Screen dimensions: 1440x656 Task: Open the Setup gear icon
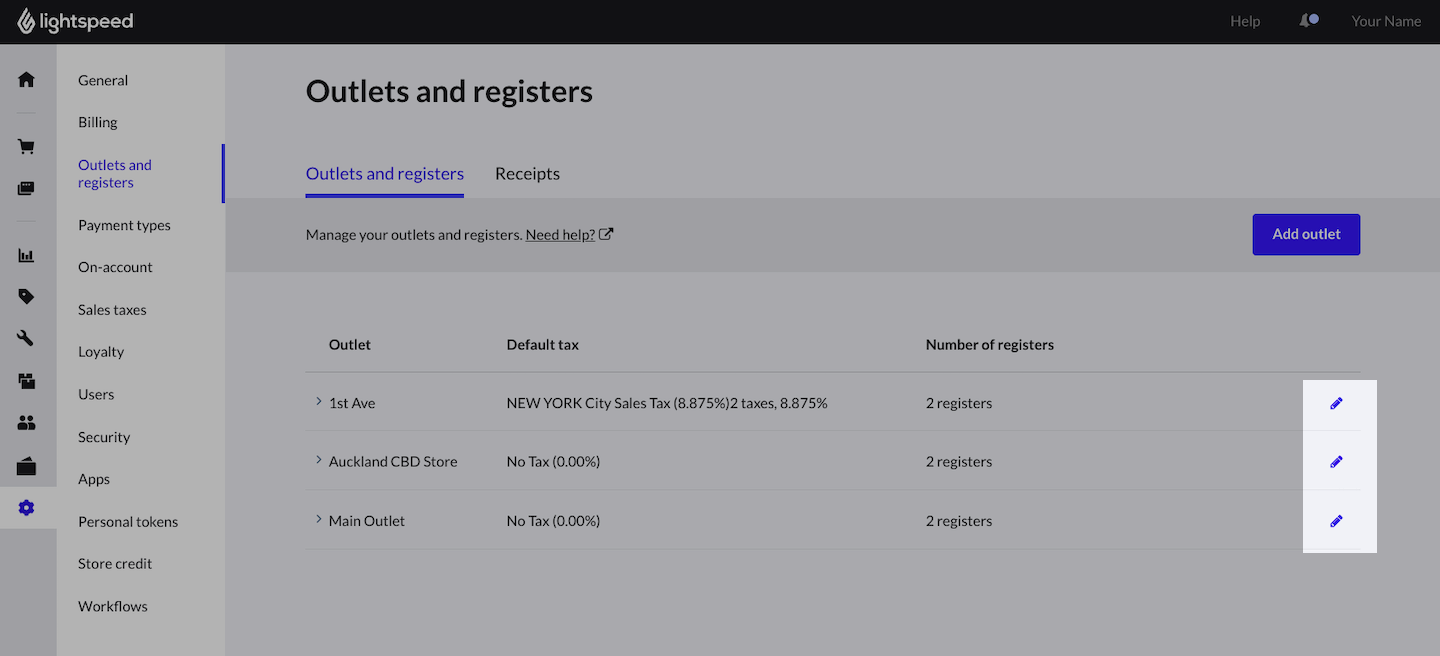click(26, 508)
